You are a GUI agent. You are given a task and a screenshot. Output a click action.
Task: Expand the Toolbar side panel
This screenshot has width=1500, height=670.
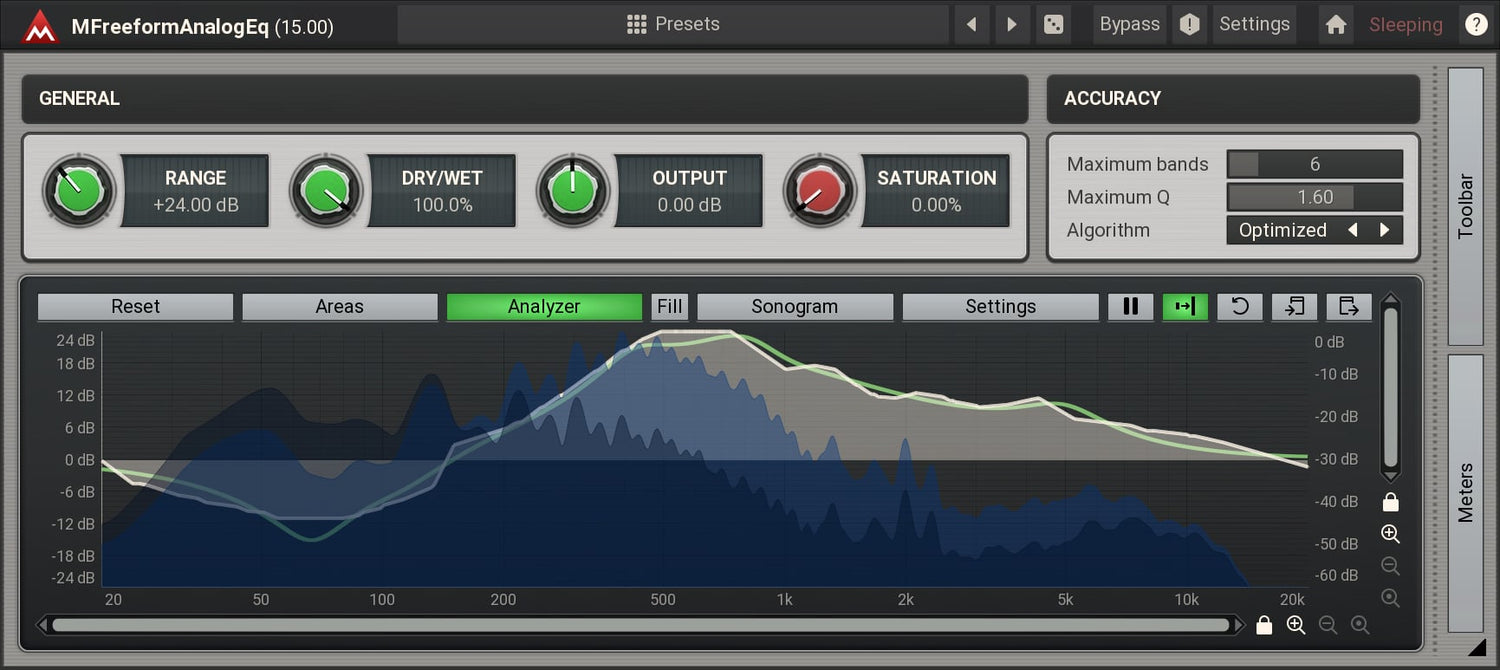1465,206
